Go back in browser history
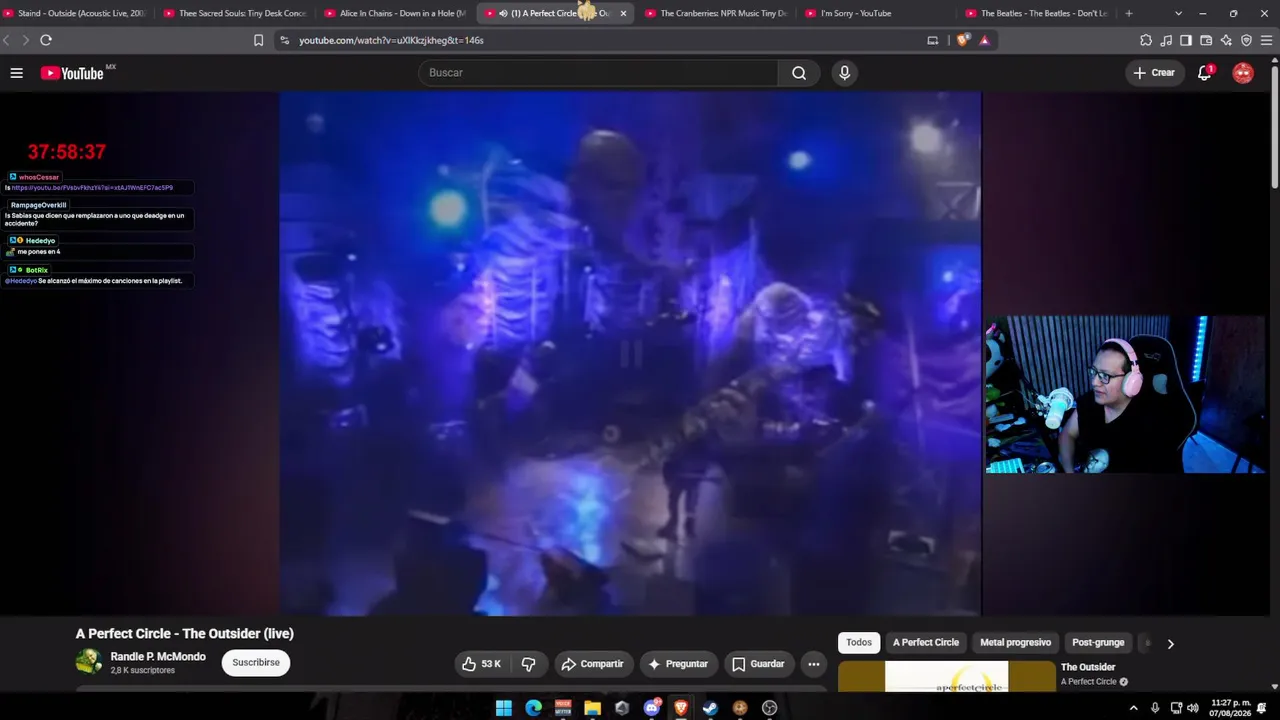Screen dimensions: 1280x720 pos(7,40)
